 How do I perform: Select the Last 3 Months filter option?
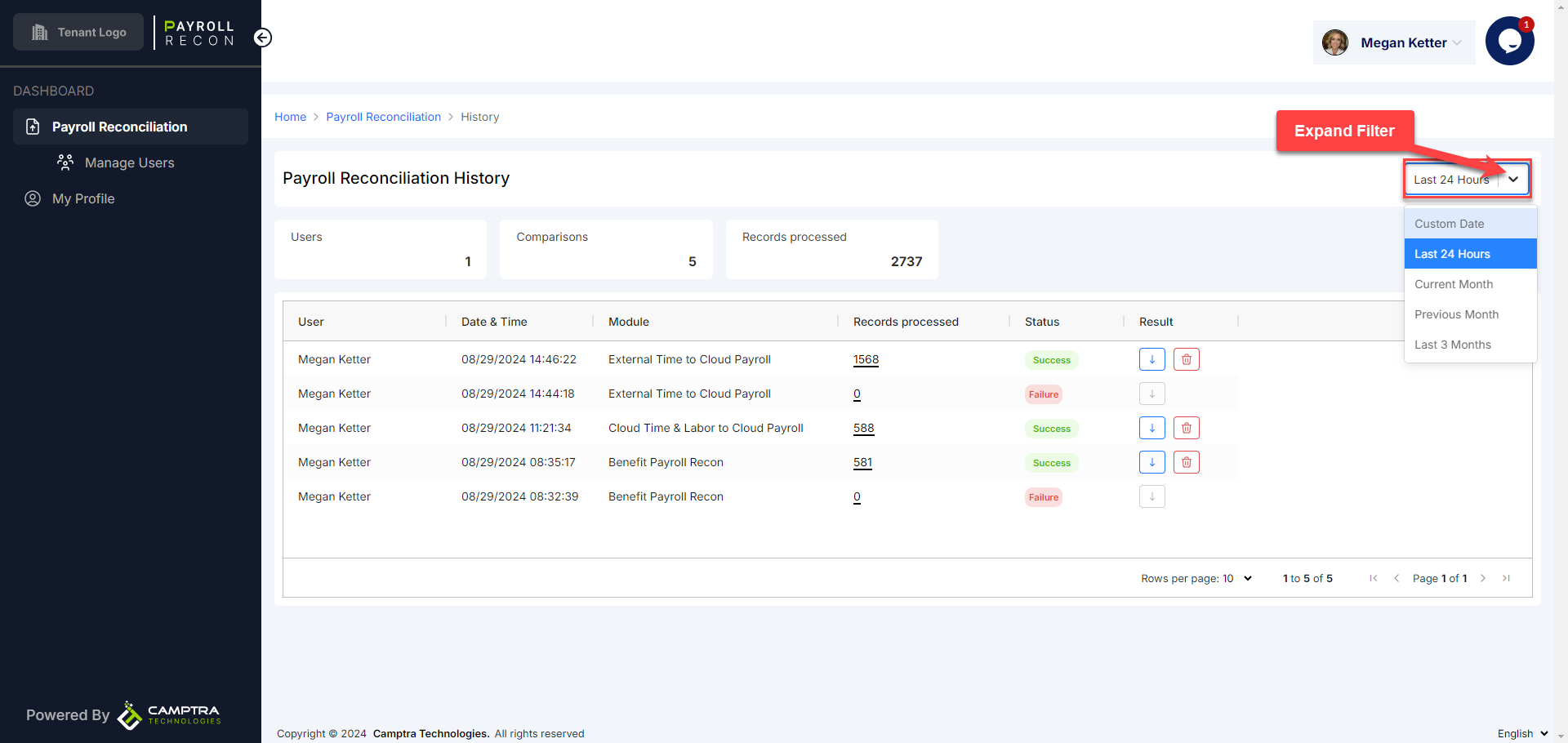click(1470, 345)
